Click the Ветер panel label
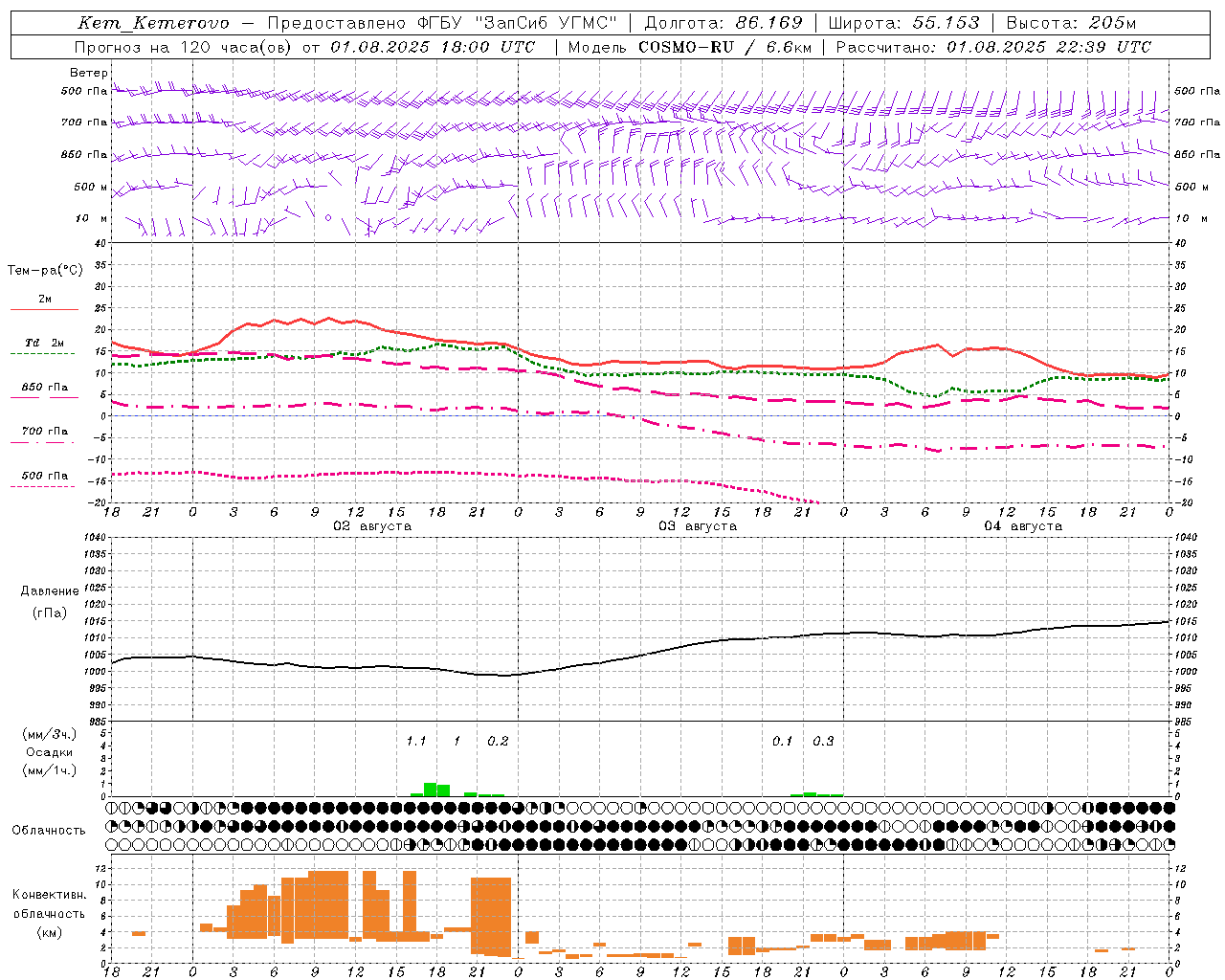 tap(89, 73)
